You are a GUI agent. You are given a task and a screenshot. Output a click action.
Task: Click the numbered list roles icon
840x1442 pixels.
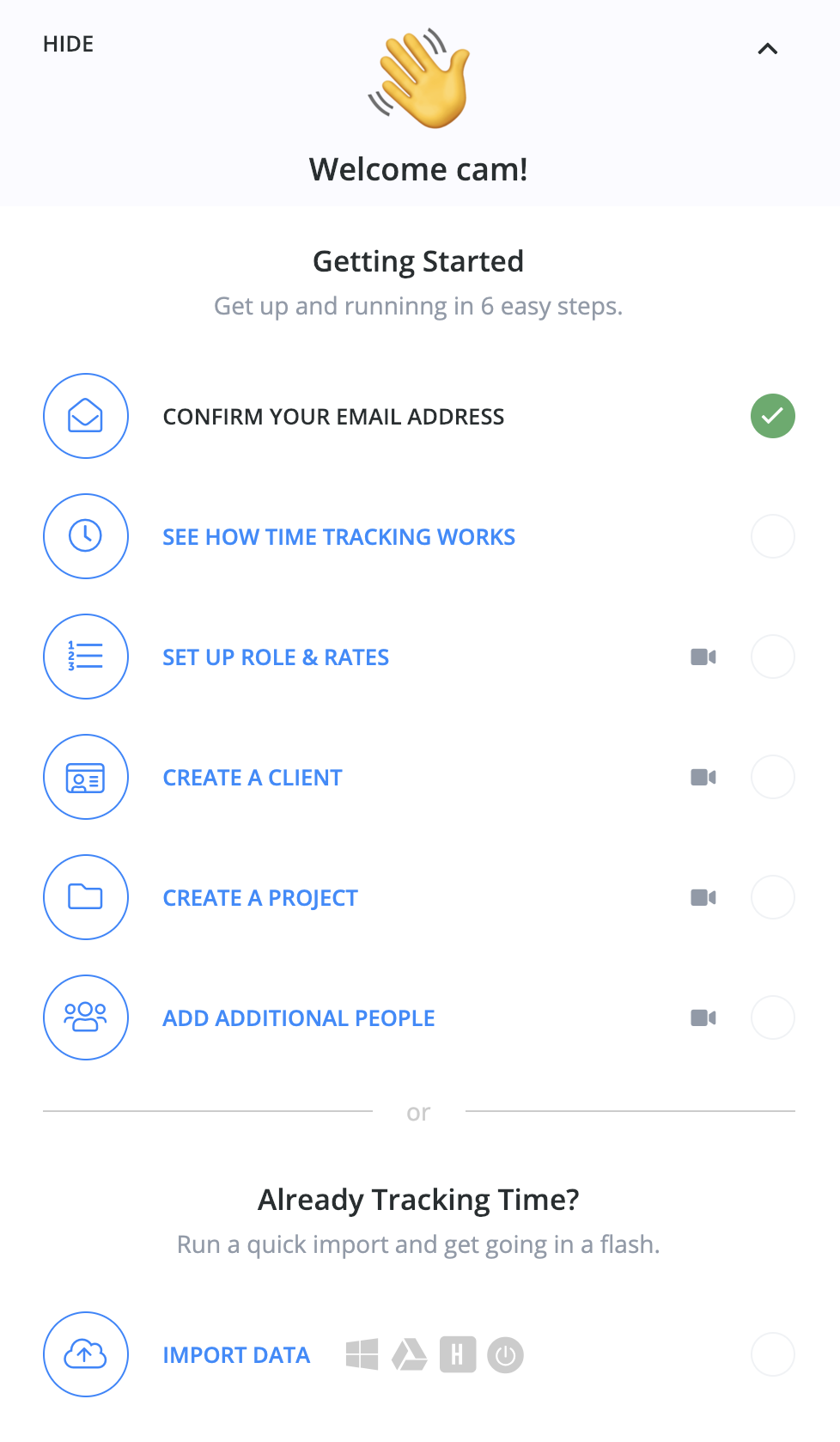86,657
